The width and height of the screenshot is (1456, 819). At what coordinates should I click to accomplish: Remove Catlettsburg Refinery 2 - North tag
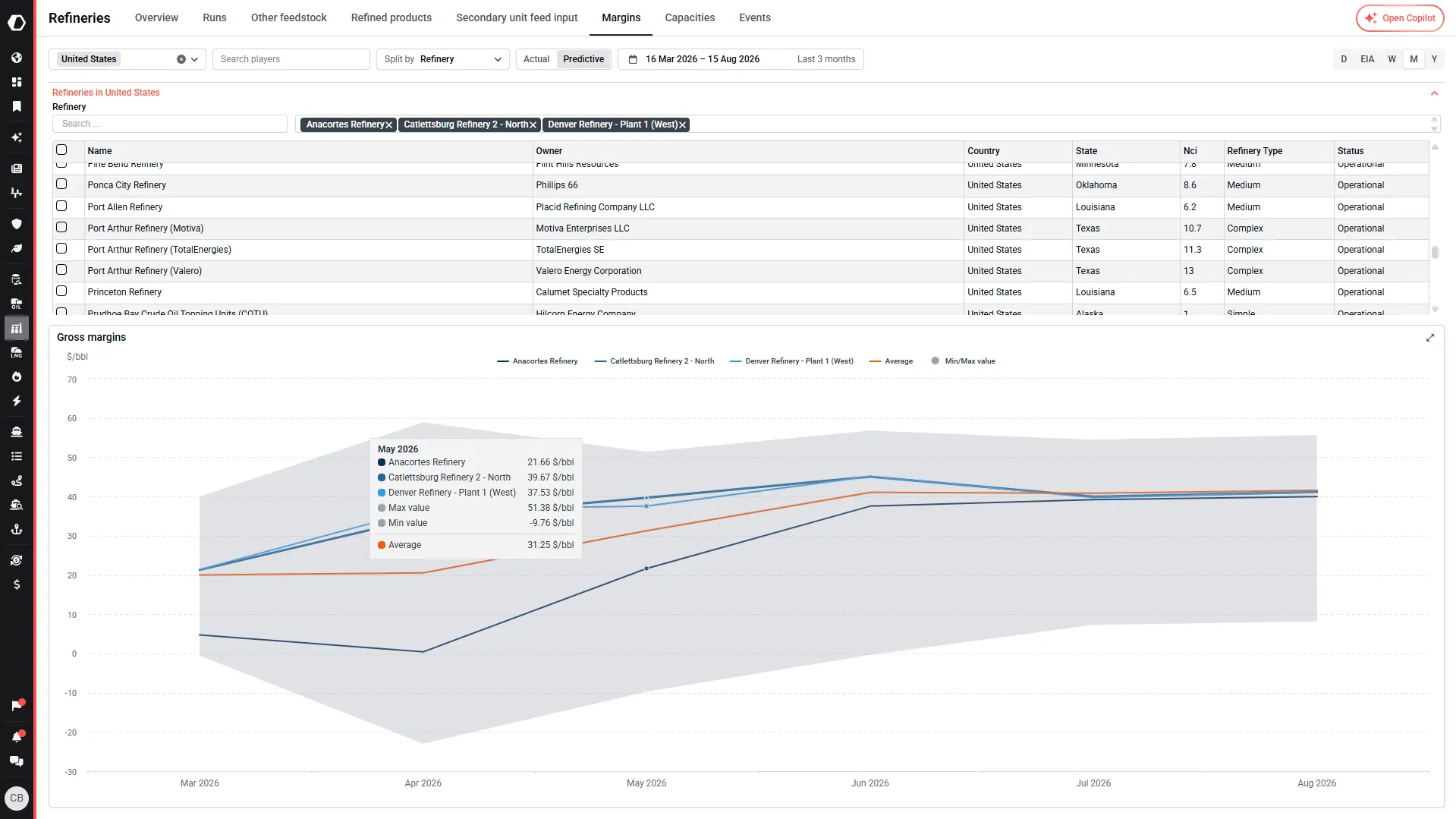tap(533, 125)
